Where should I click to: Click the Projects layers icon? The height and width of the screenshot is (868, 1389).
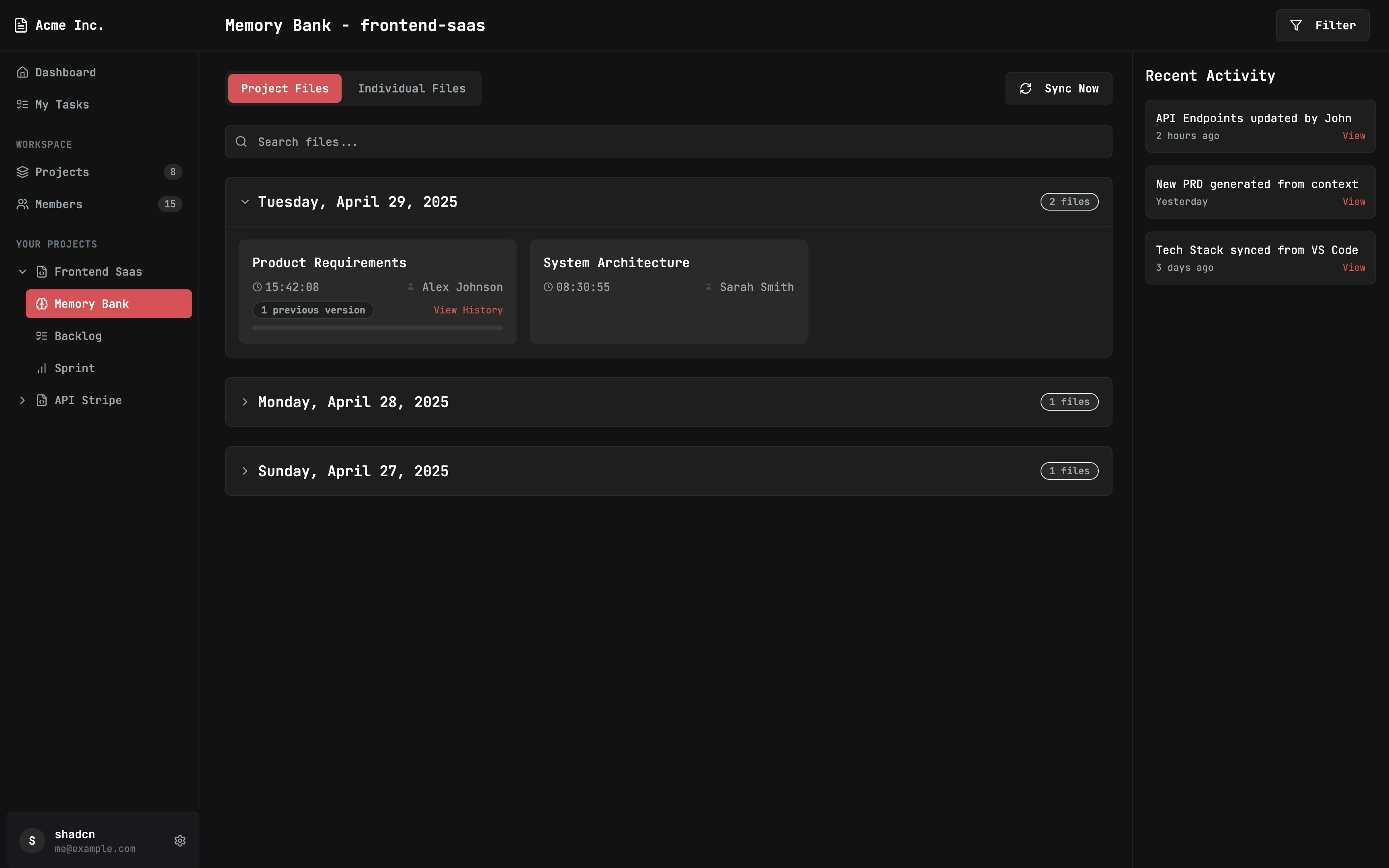tap(23, 172)
